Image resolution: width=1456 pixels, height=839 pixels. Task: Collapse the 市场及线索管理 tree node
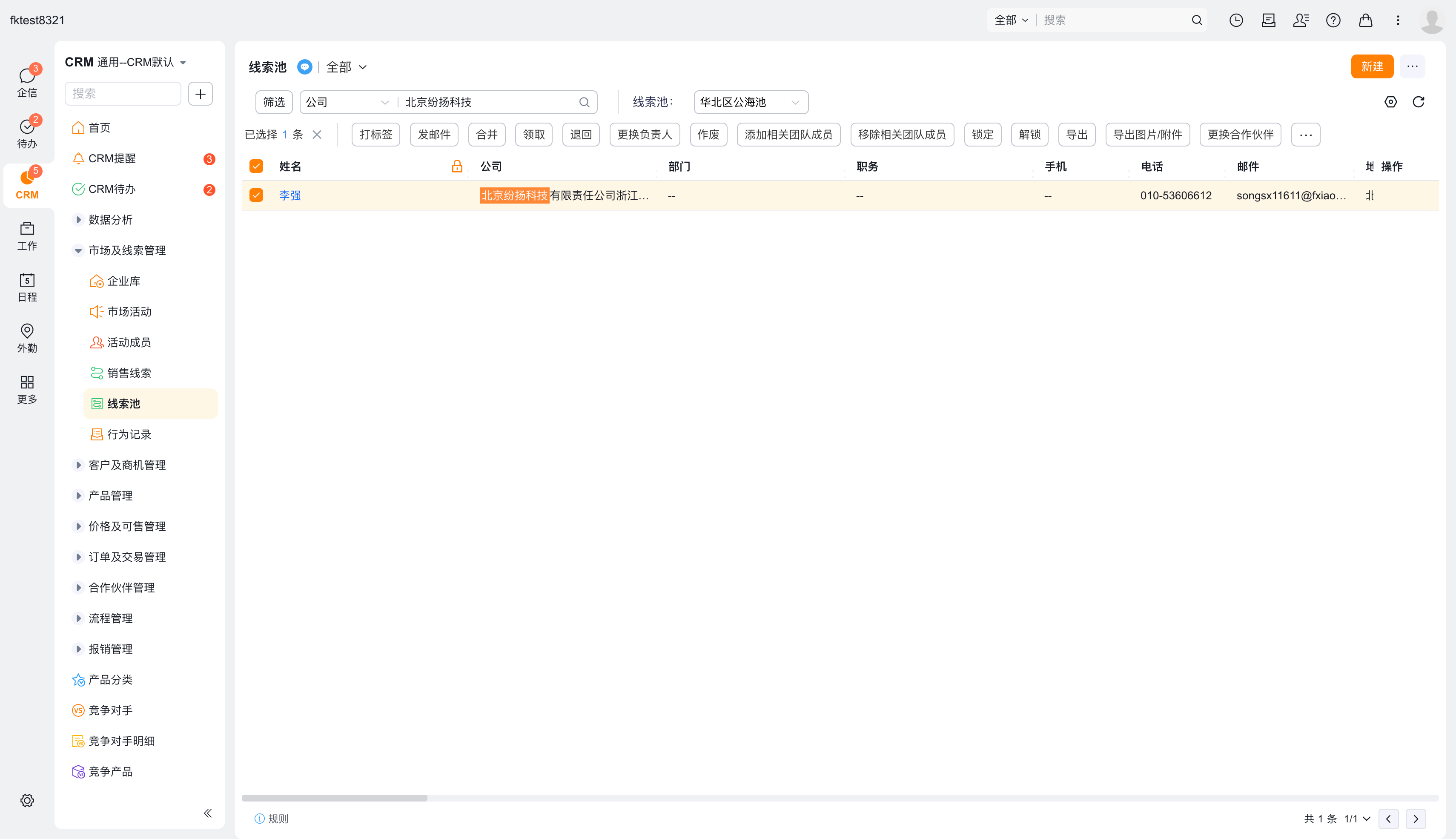pyautogui.click(x=78, y=251)
